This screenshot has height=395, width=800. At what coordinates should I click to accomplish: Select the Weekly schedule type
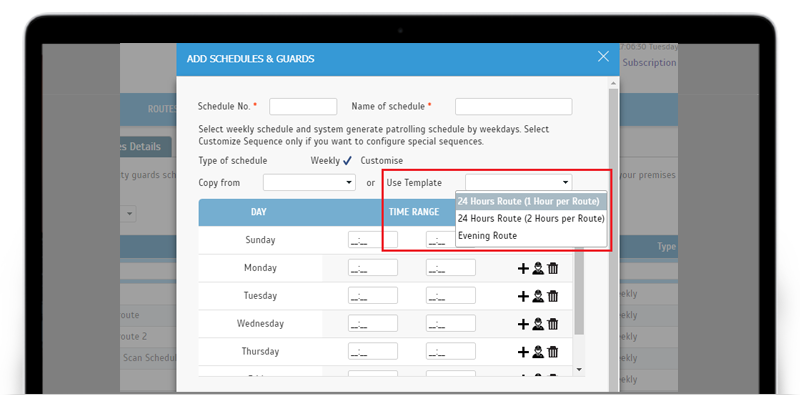point(331,161)
